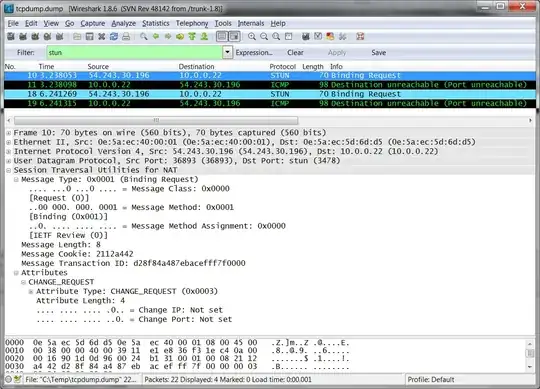Expand the Frame 10 tree node
The height and width of the screenshot is (389, 540).
(x=9, y=133)
